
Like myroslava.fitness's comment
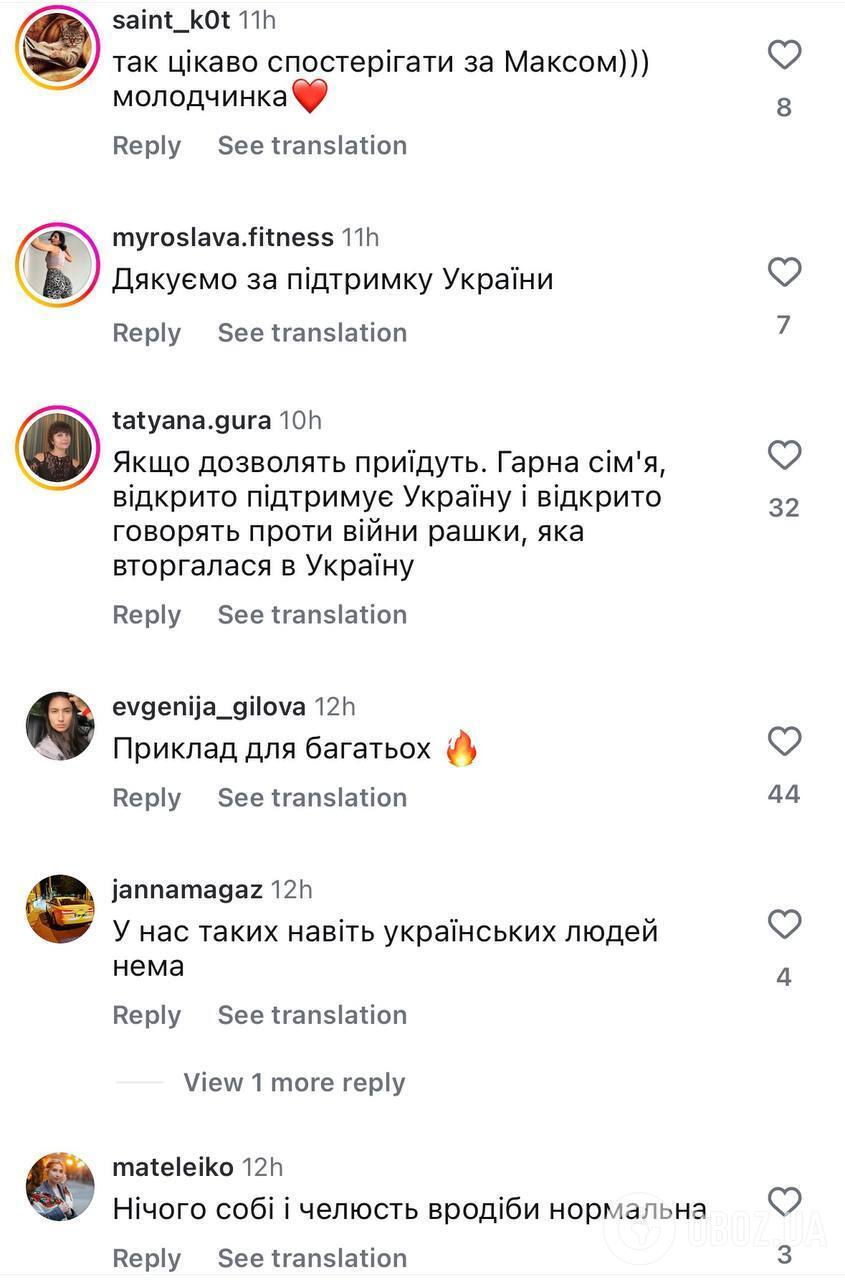click(784, 272)
